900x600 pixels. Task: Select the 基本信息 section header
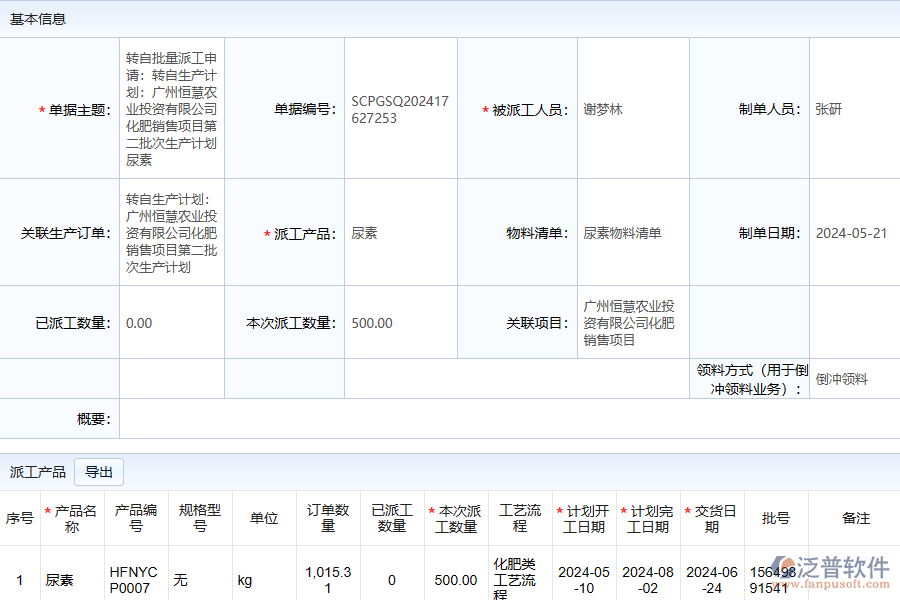coord(38,19)
